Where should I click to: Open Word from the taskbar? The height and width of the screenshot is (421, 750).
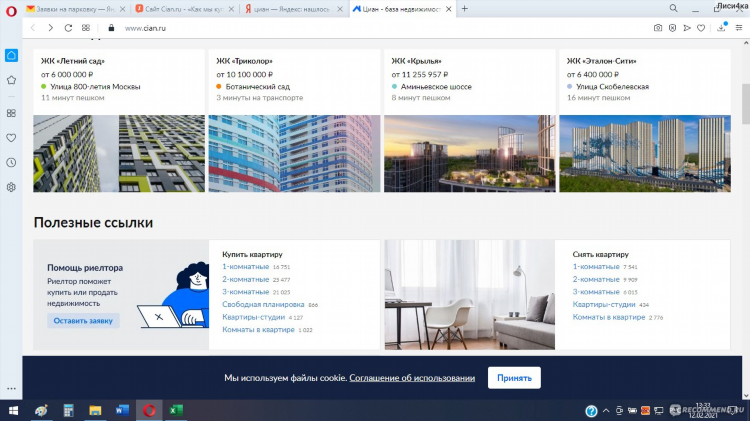pos(122,410)
